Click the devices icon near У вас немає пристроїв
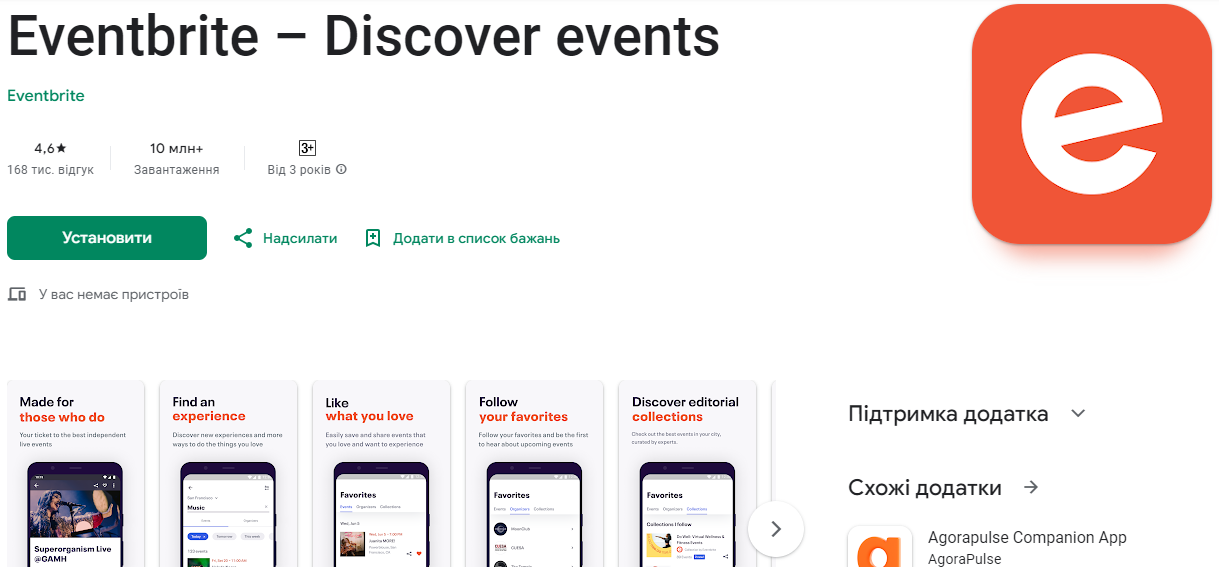The image size is (1219, 567). [x=17, y=295]
